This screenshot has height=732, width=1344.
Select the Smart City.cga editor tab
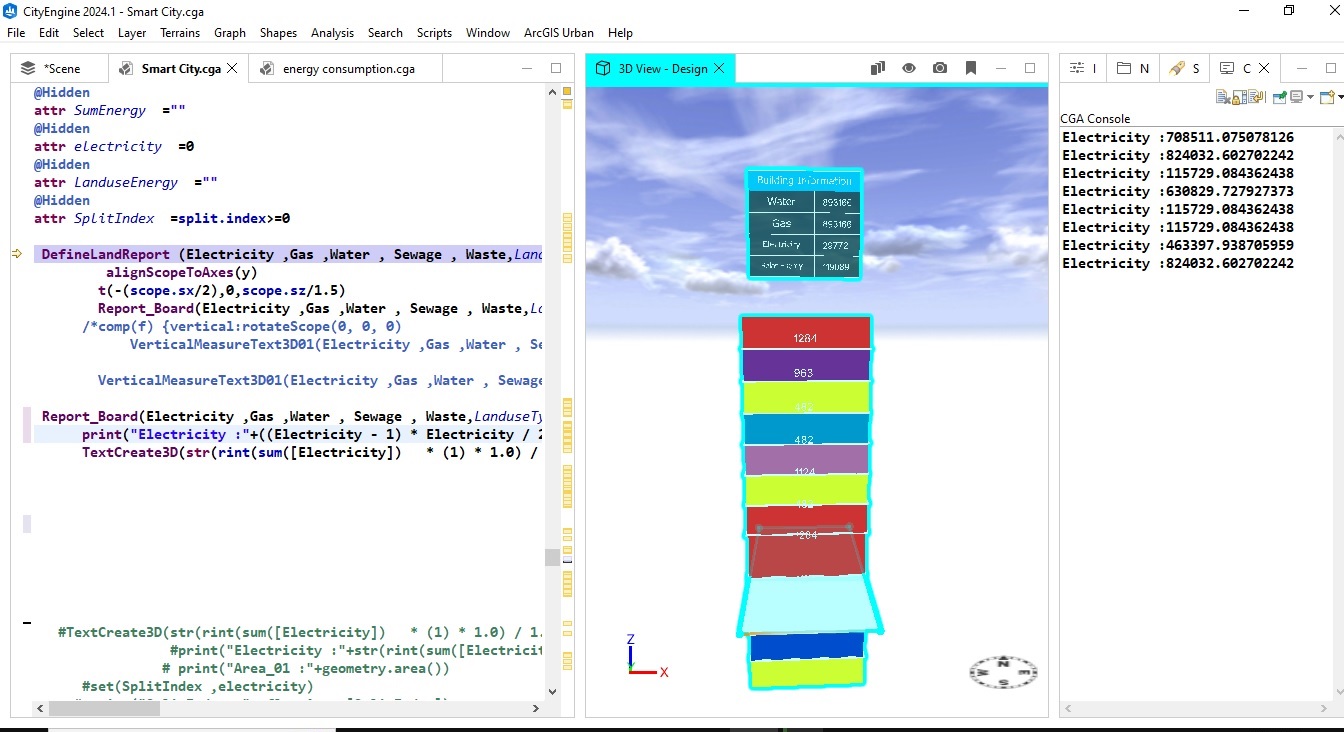coord(178,69)
